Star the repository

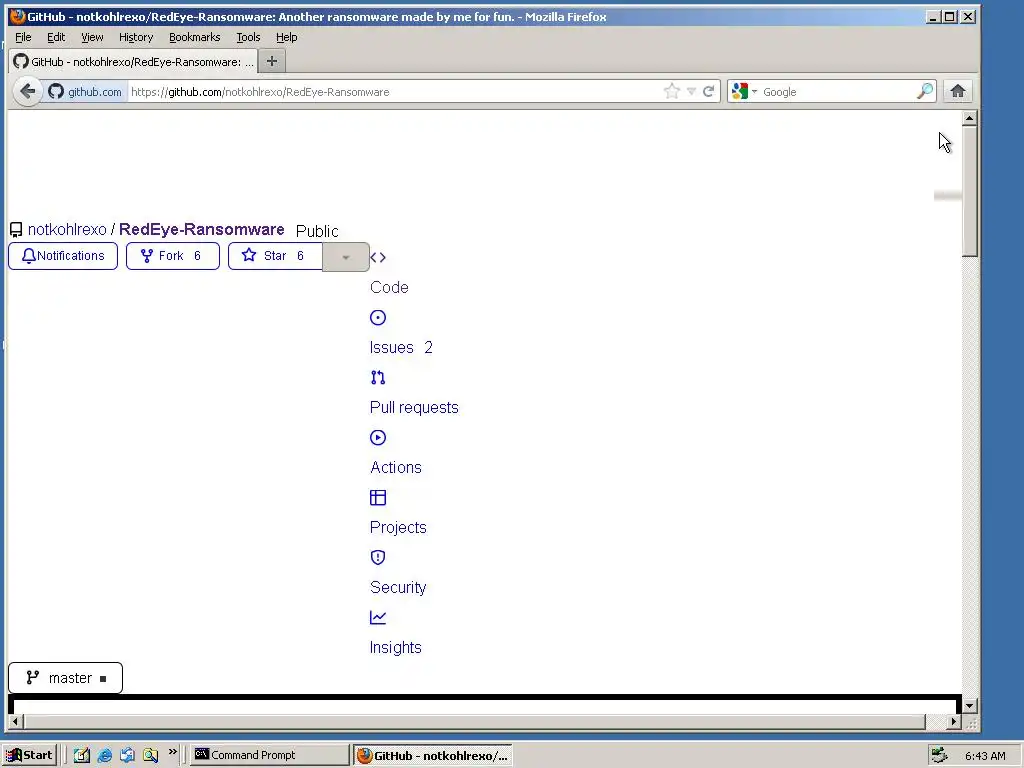tap(275, 256)
